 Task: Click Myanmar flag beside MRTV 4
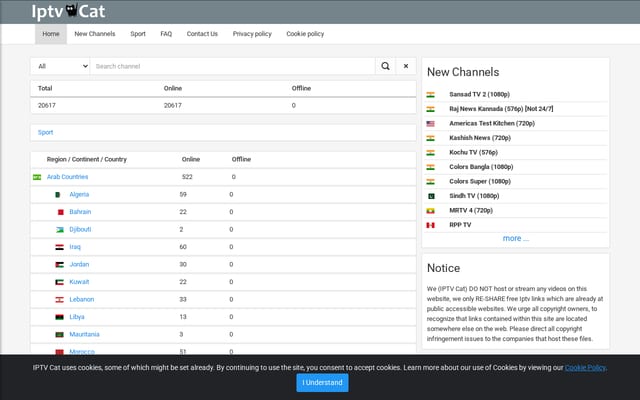point(431,211)
